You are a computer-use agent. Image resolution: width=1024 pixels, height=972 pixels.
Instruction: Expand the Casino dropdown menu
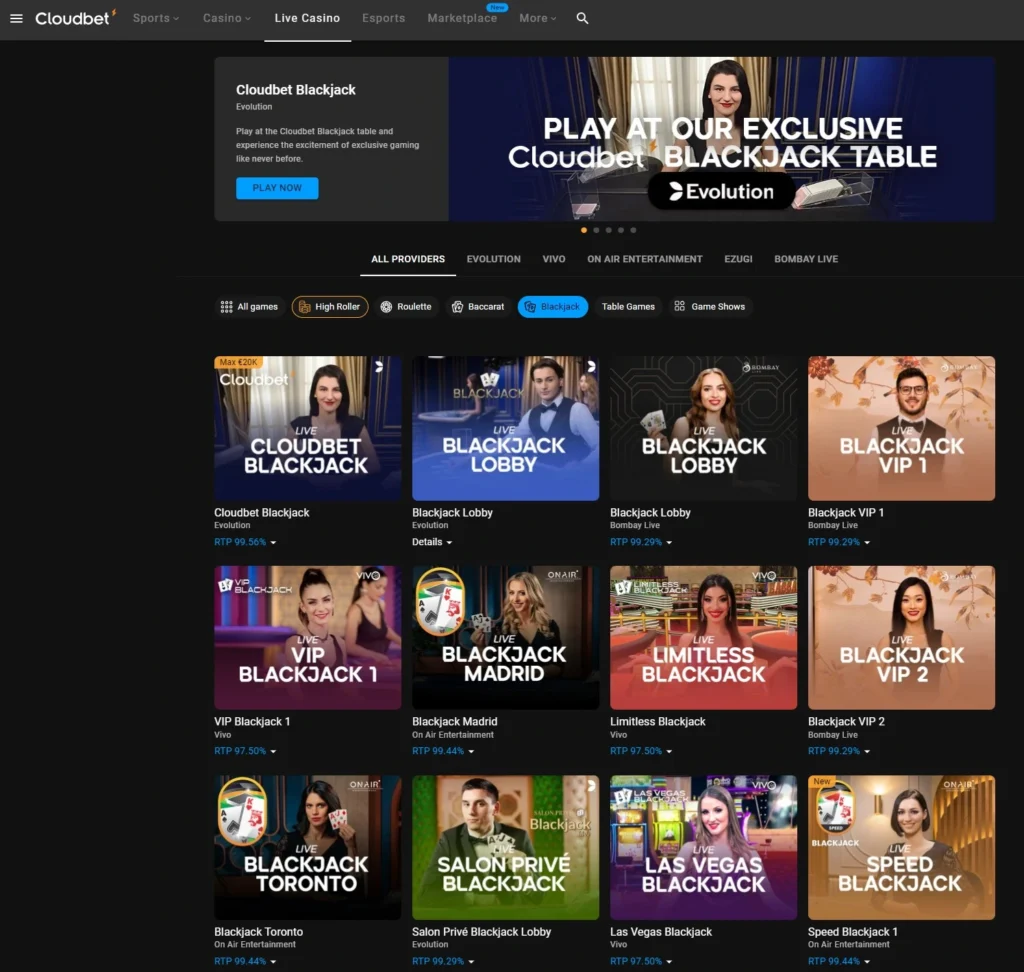click(227, 18)
